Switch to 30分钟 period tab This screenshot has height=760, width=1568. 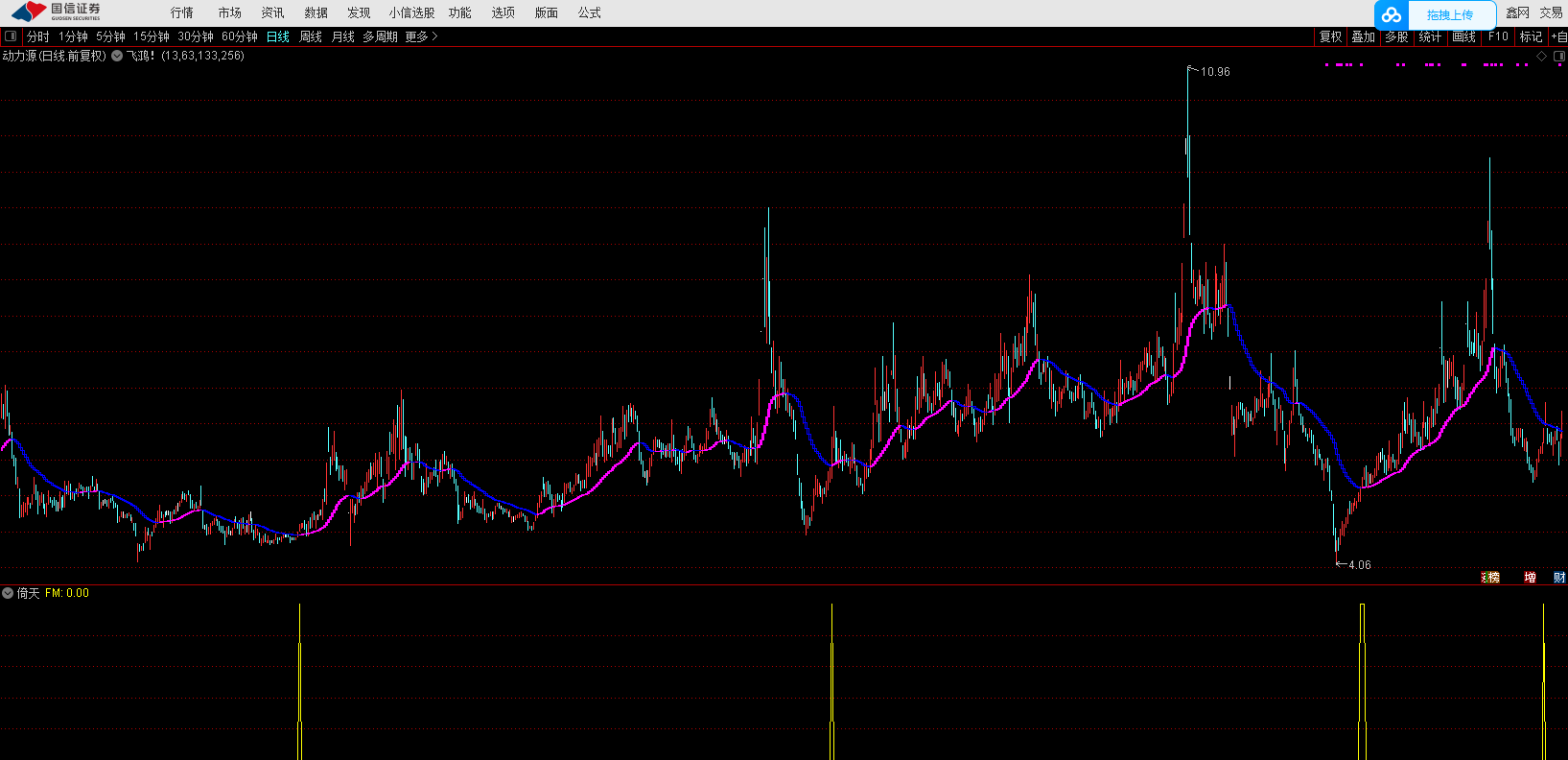(196, 36)
